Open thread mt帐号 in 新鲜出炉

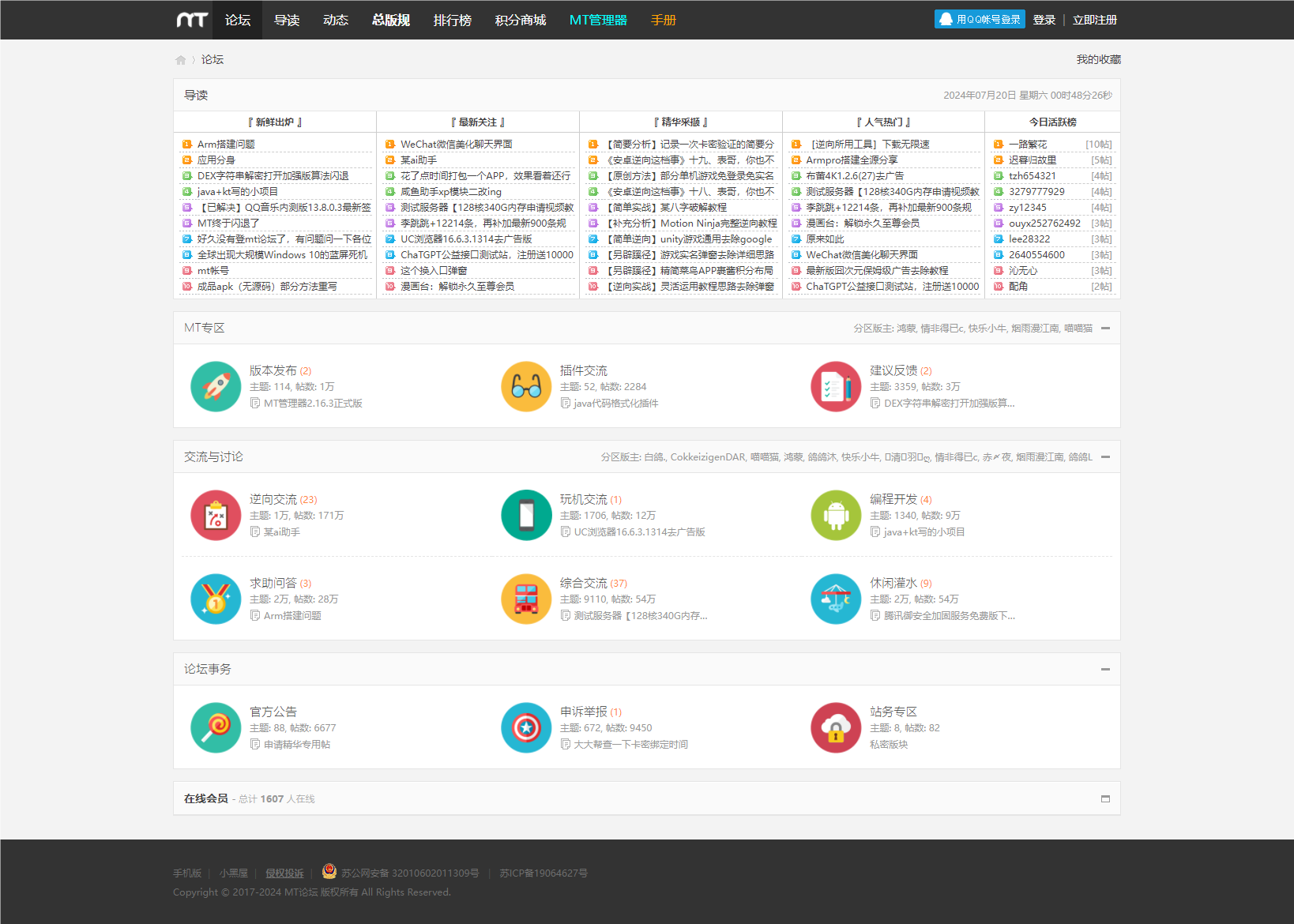(213, 270)
